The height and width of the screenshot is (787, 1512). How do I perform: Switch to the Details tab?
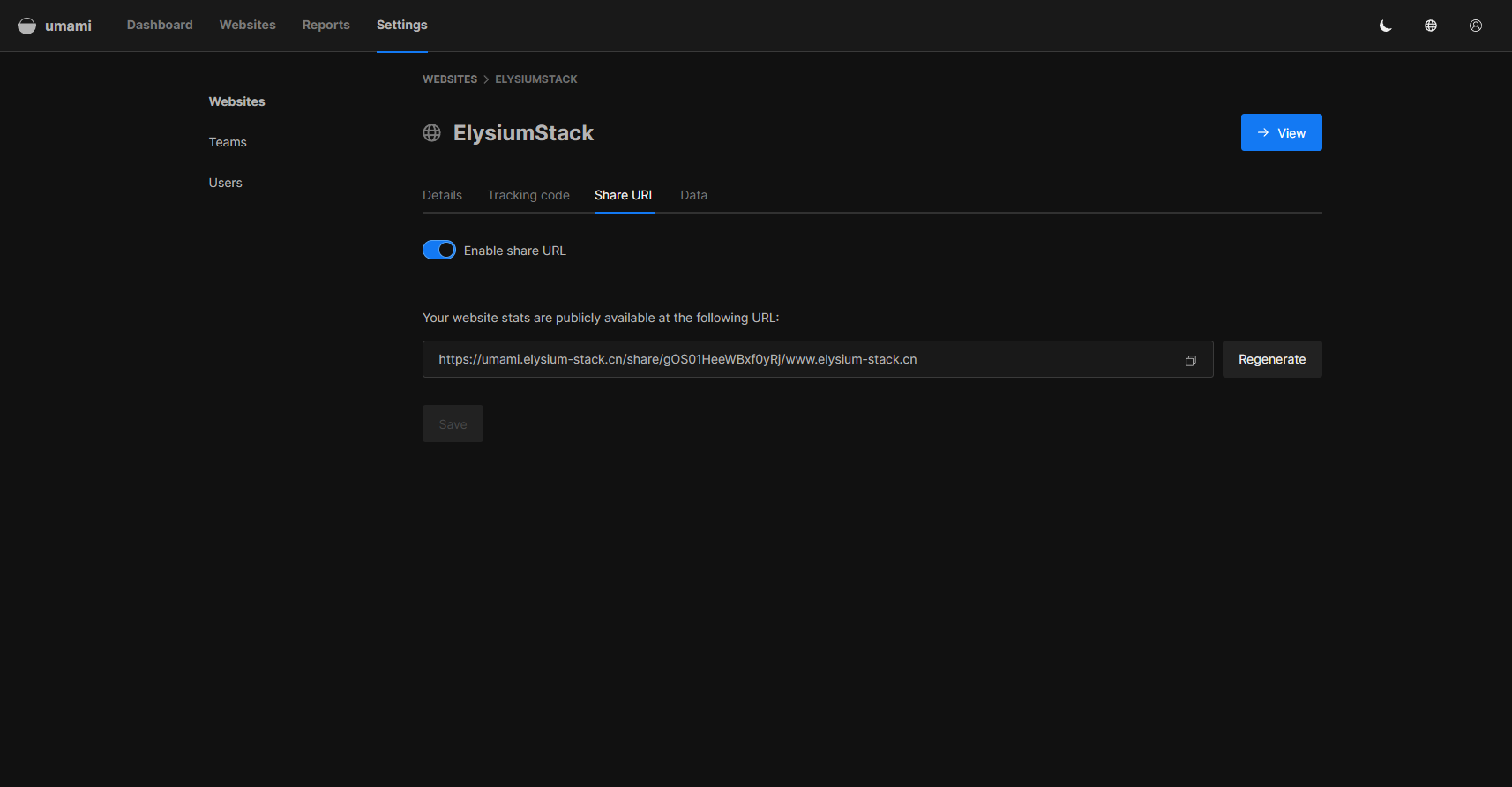pyautogui.click(x=442, y=195)
